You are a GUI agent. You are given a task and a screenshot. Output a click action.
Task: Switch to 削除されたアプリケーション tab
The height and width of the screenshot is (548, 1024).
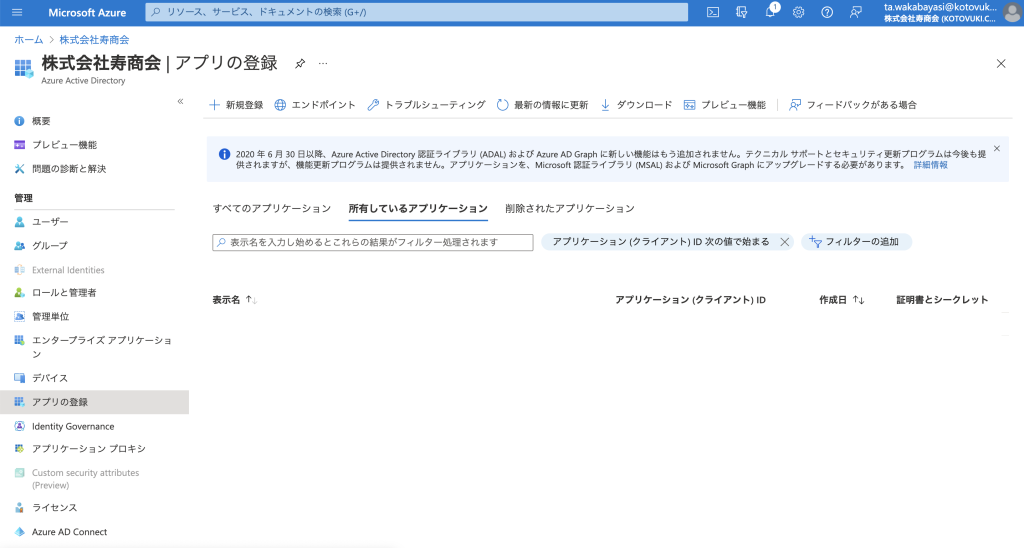pos(569,208)
